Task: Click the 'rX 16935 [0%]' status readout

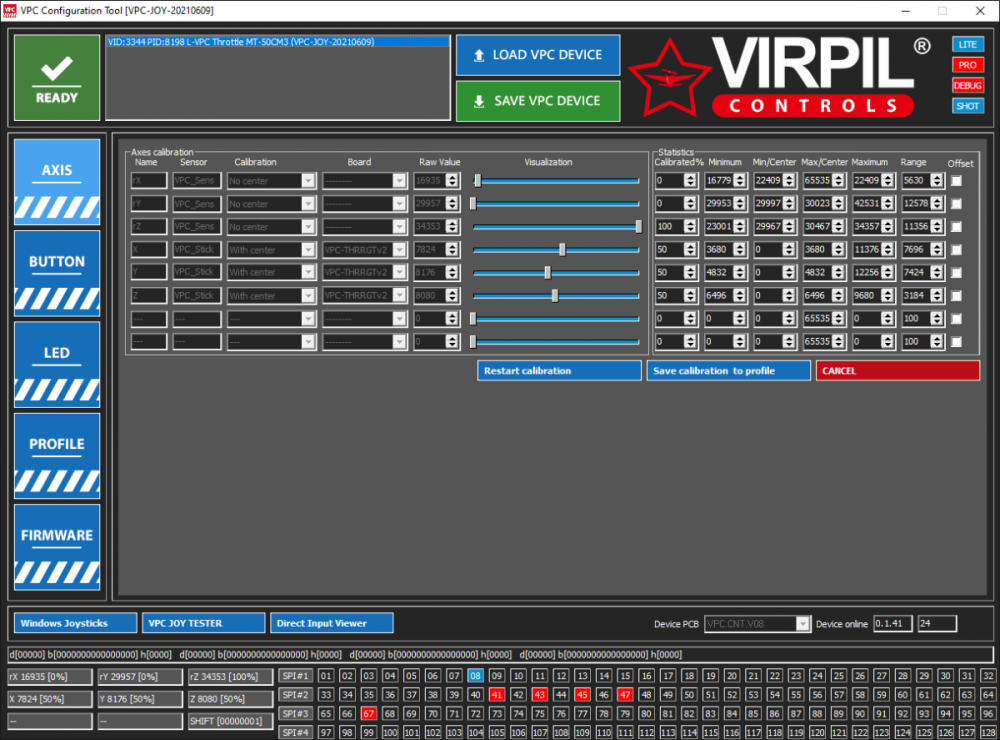Action: (50, 676)
